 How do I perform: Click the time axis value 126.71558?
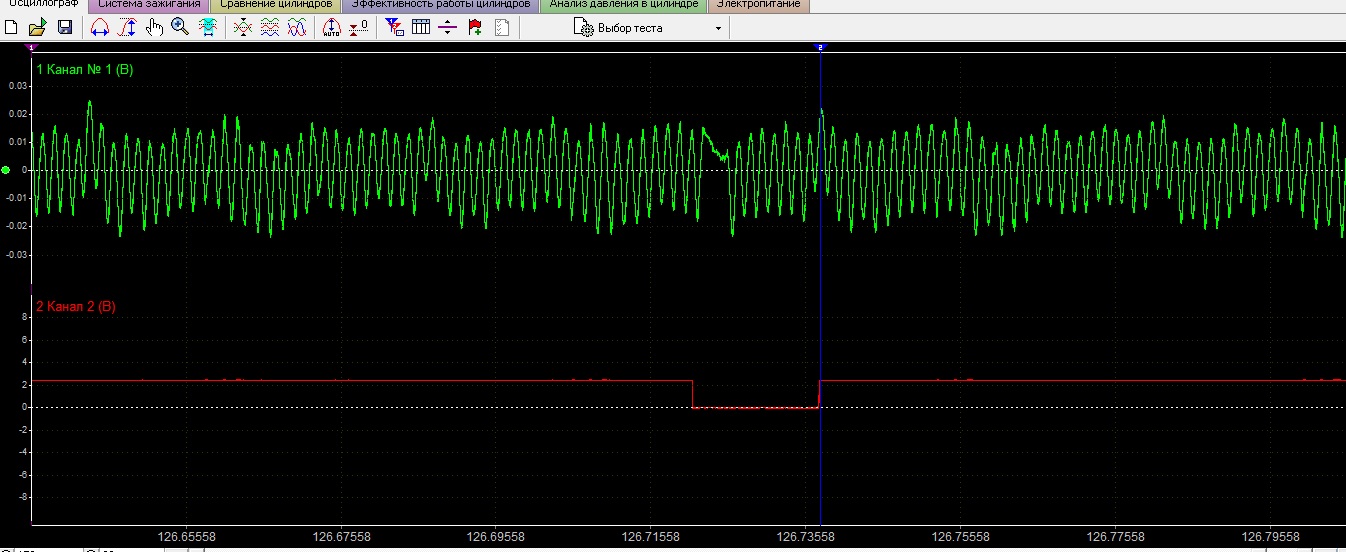click(650, 536)
